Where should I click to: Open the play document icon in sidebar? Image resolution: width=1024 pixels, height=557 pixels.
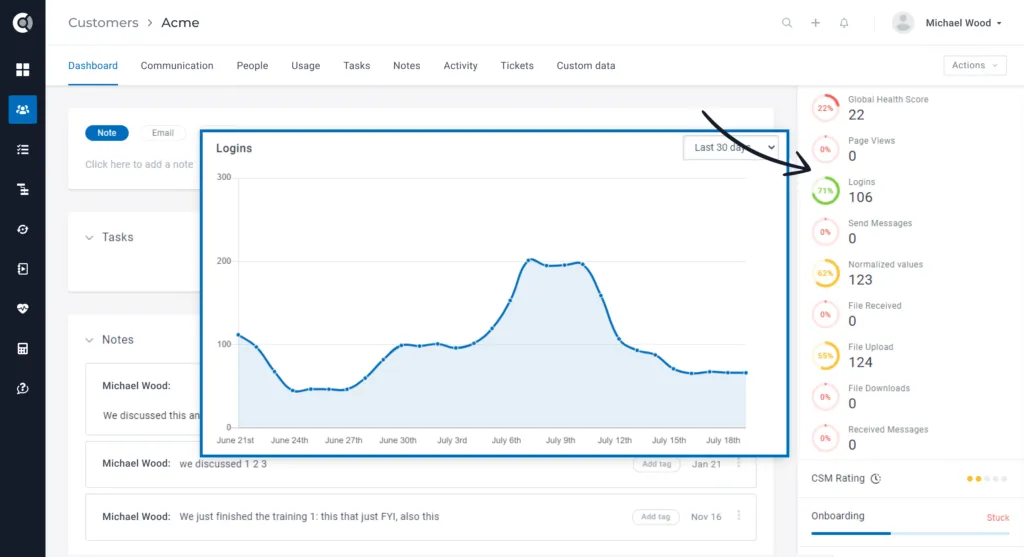tap(22, 269)
